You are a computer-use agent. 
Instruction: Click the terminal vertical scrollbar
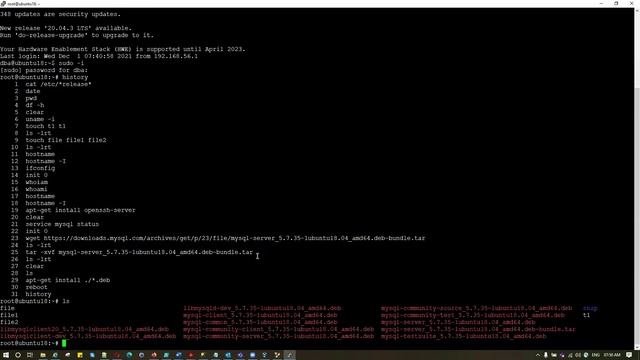(637, 179)
